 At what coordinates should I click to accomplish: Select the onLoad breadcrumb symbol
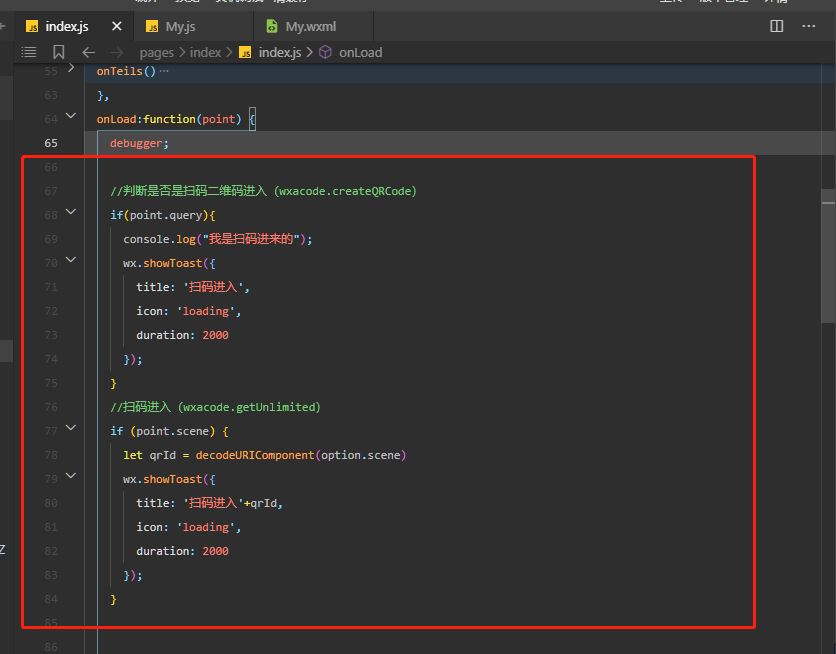[x=360, y=52]
